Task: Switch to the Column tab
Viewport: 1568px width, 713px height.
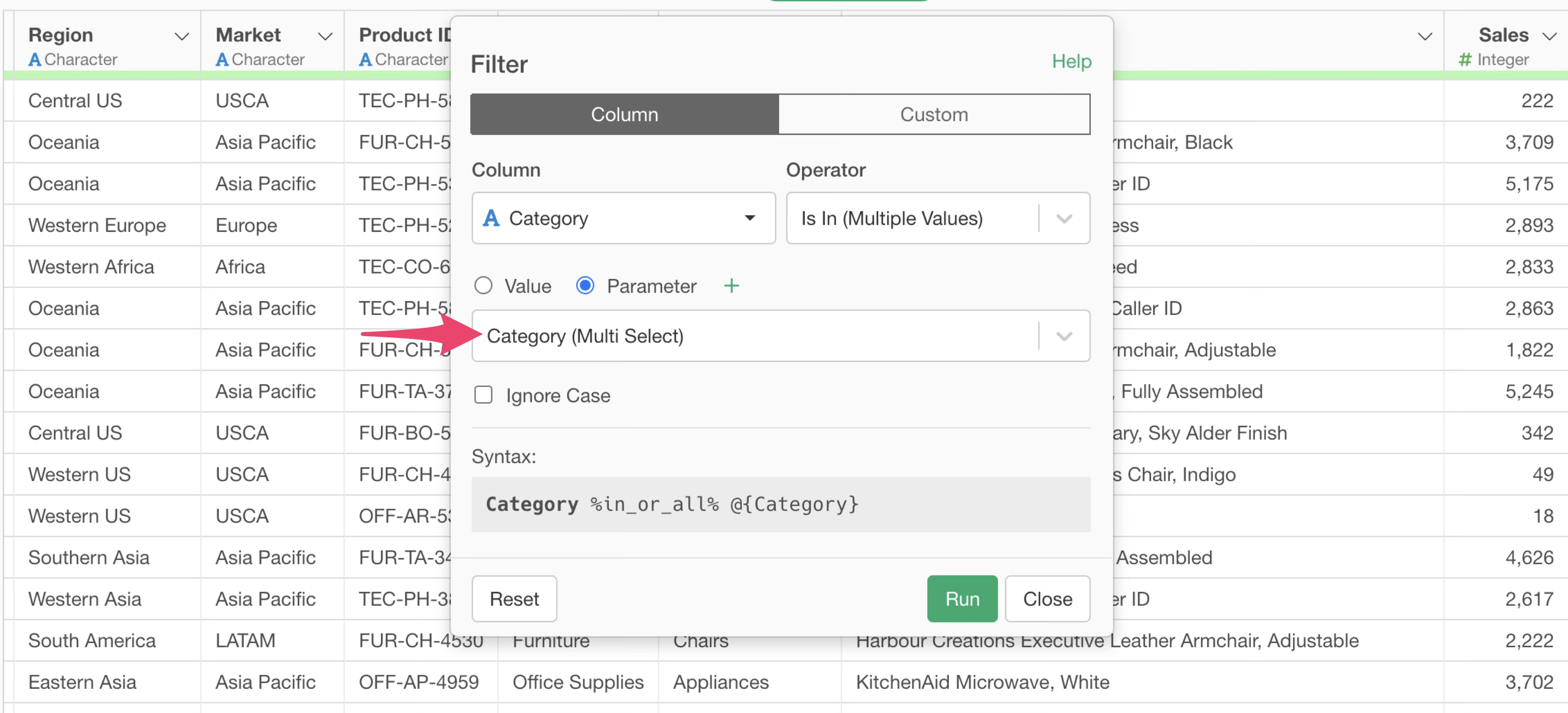Action: point(624,114)
